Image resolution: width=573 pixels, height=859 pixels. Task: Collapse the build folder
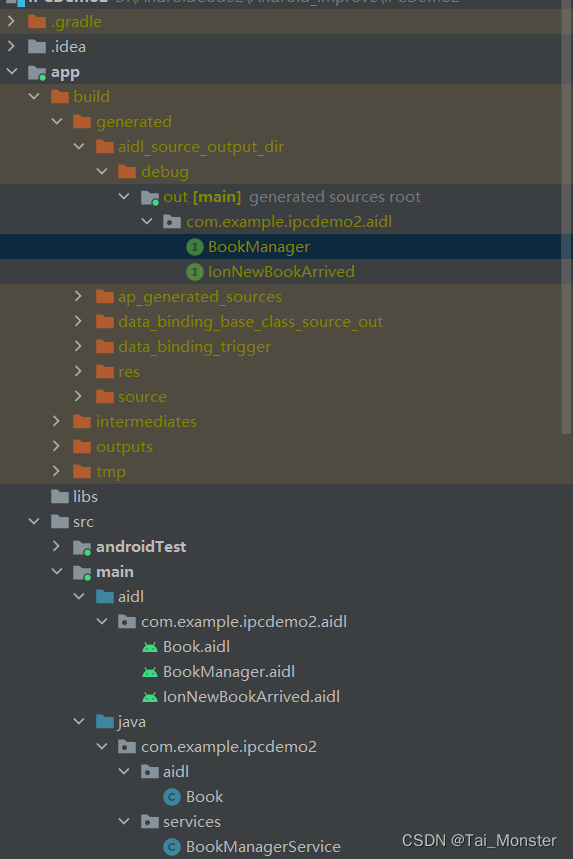click(34, 96)
